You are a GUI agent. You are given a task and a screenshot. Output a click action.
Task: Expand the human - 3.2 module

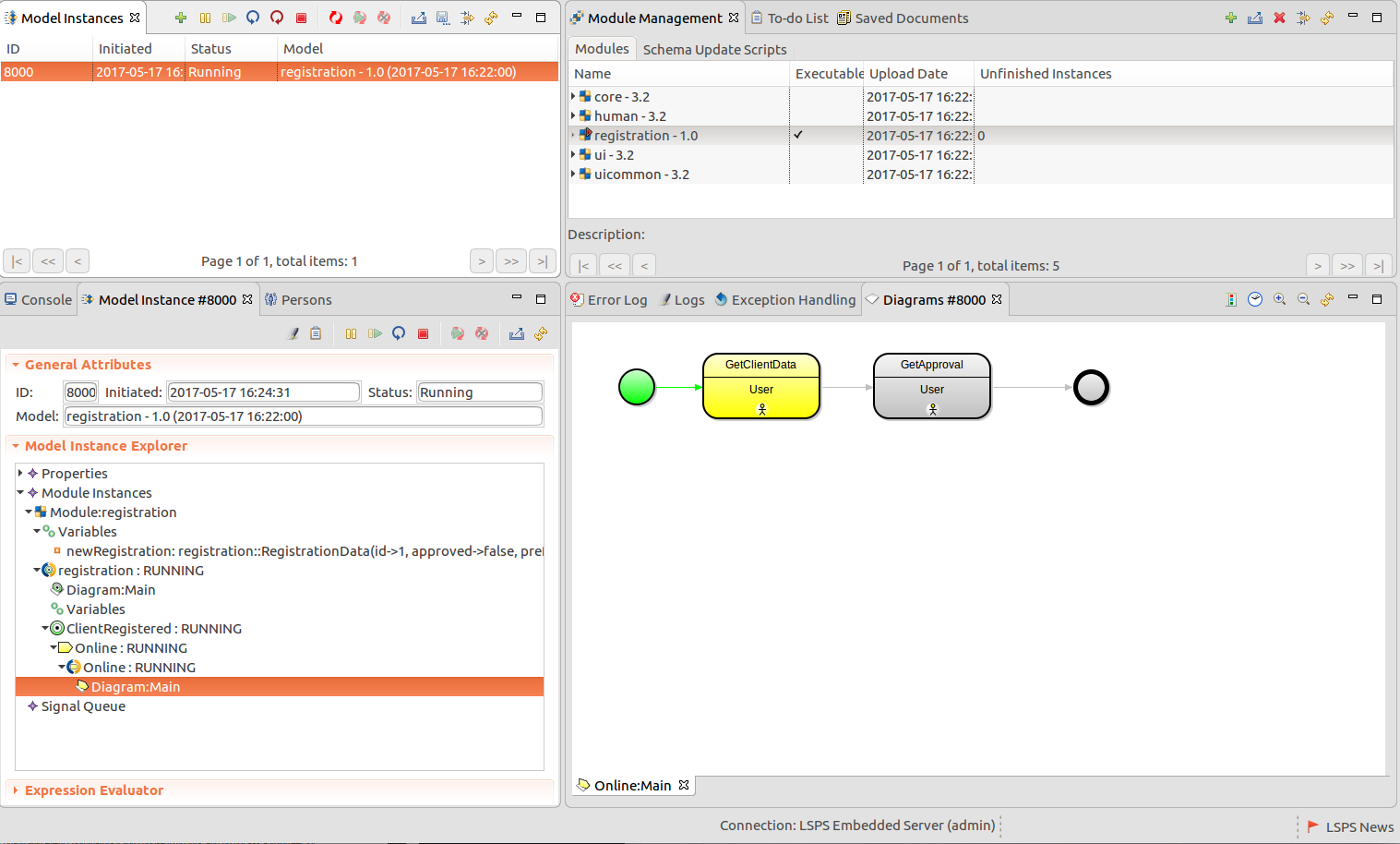(573, 115)
